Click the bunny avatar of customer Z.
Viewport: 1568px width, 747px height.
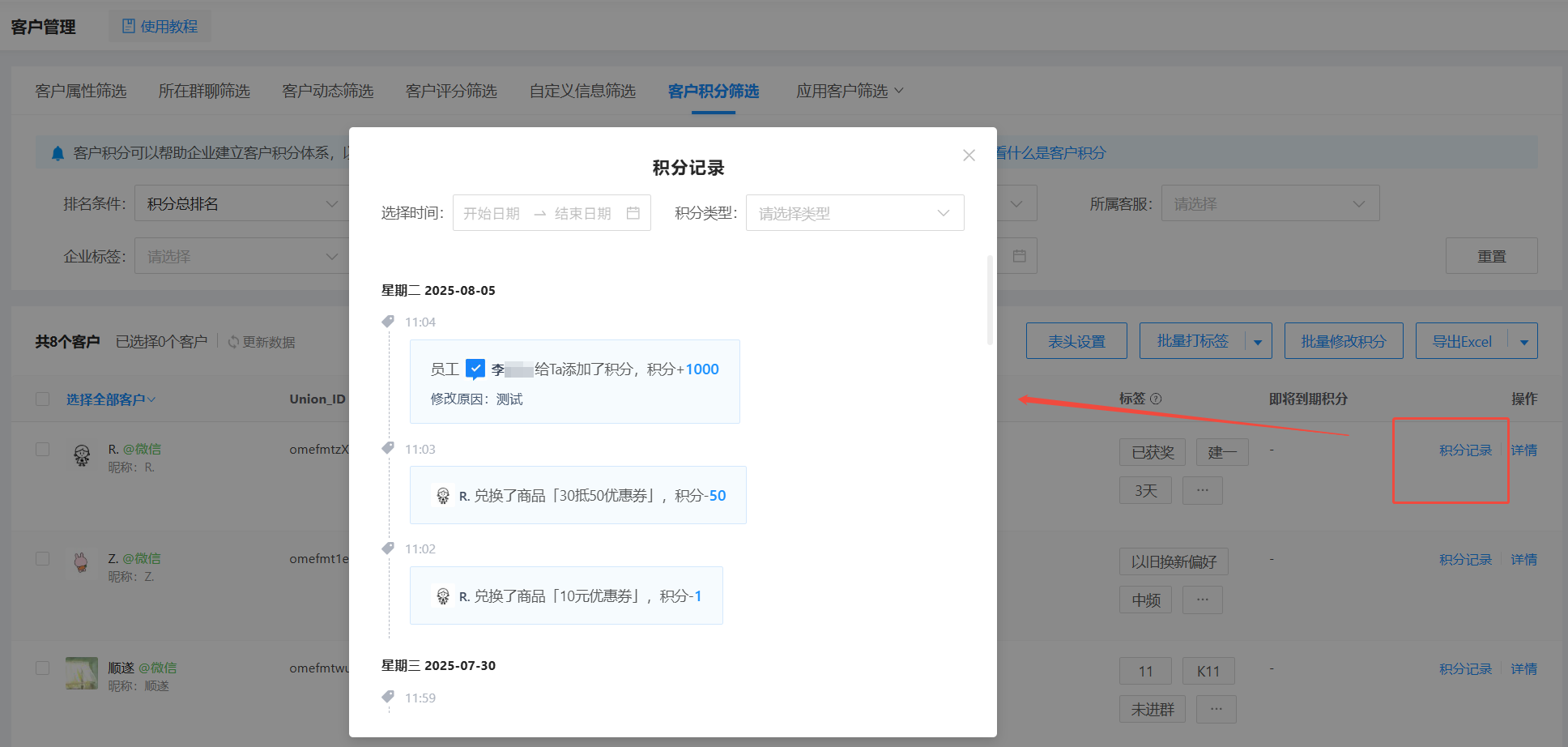point(81,562)
